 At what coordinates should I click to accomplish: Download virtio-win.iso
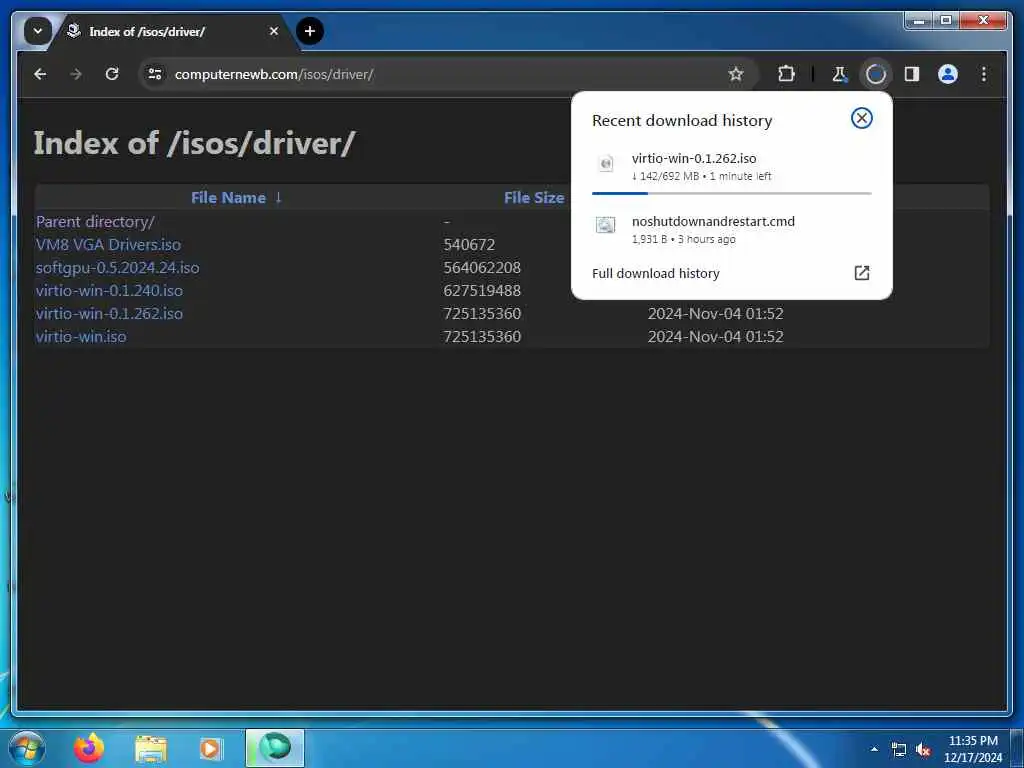coord(81,336)
